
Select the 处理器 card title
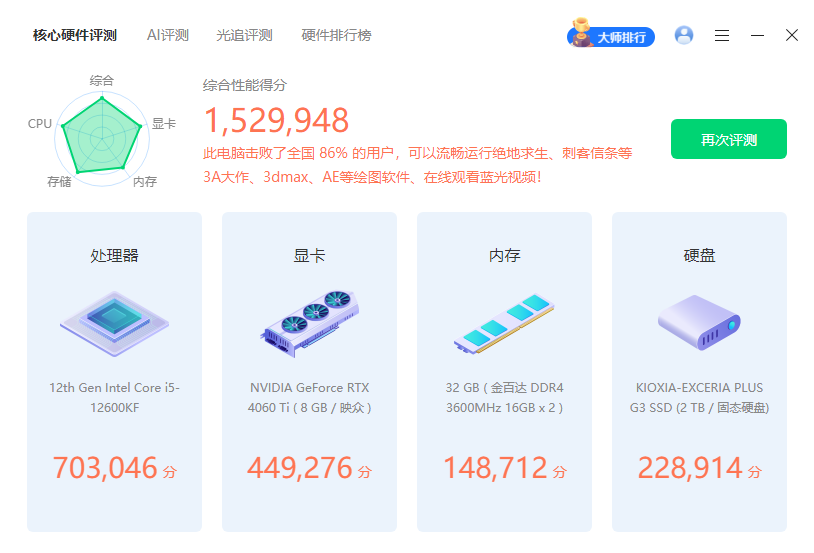pyautogui.click(x=114, y=255)
